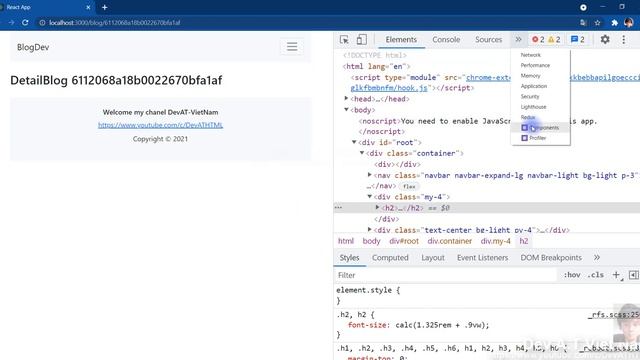Close the React App tab
This screenshot has height=360, width=640.
[88, 7]
